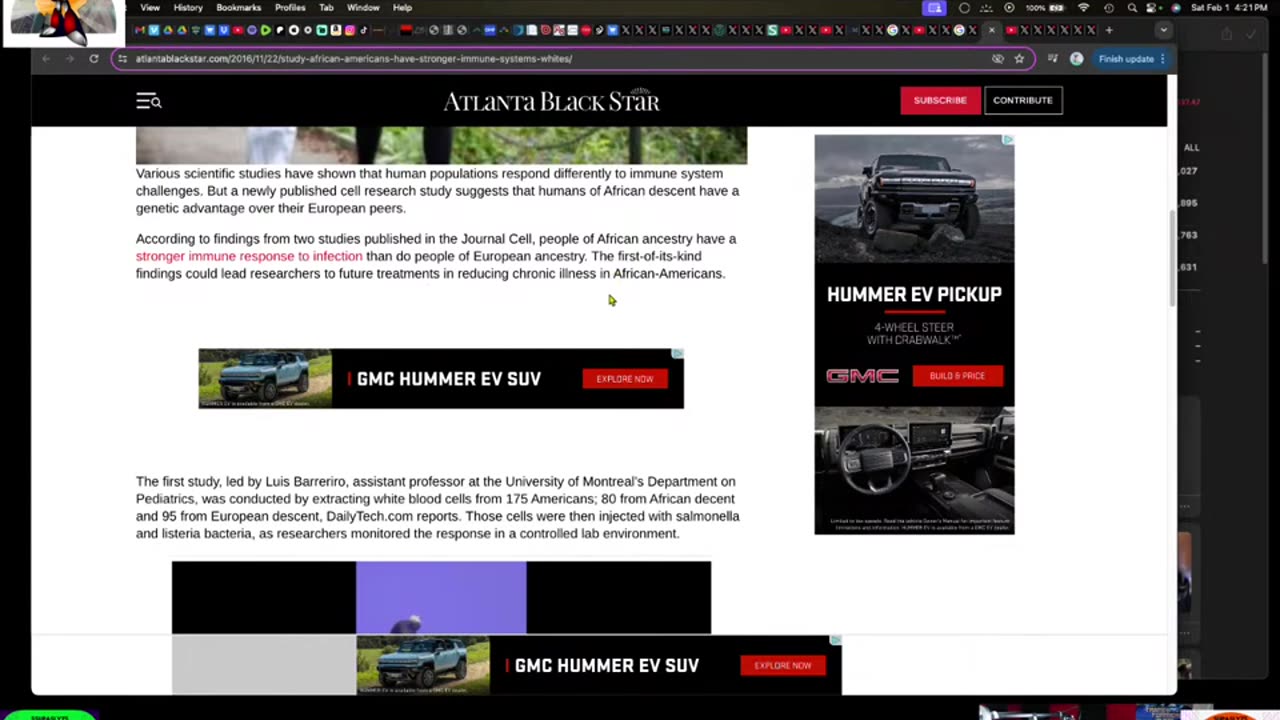The image size is (1280, 720).
Task: Open the Atlanta Black Star hamburger menu
Action: pyautogui.click(x=148, y=100)
